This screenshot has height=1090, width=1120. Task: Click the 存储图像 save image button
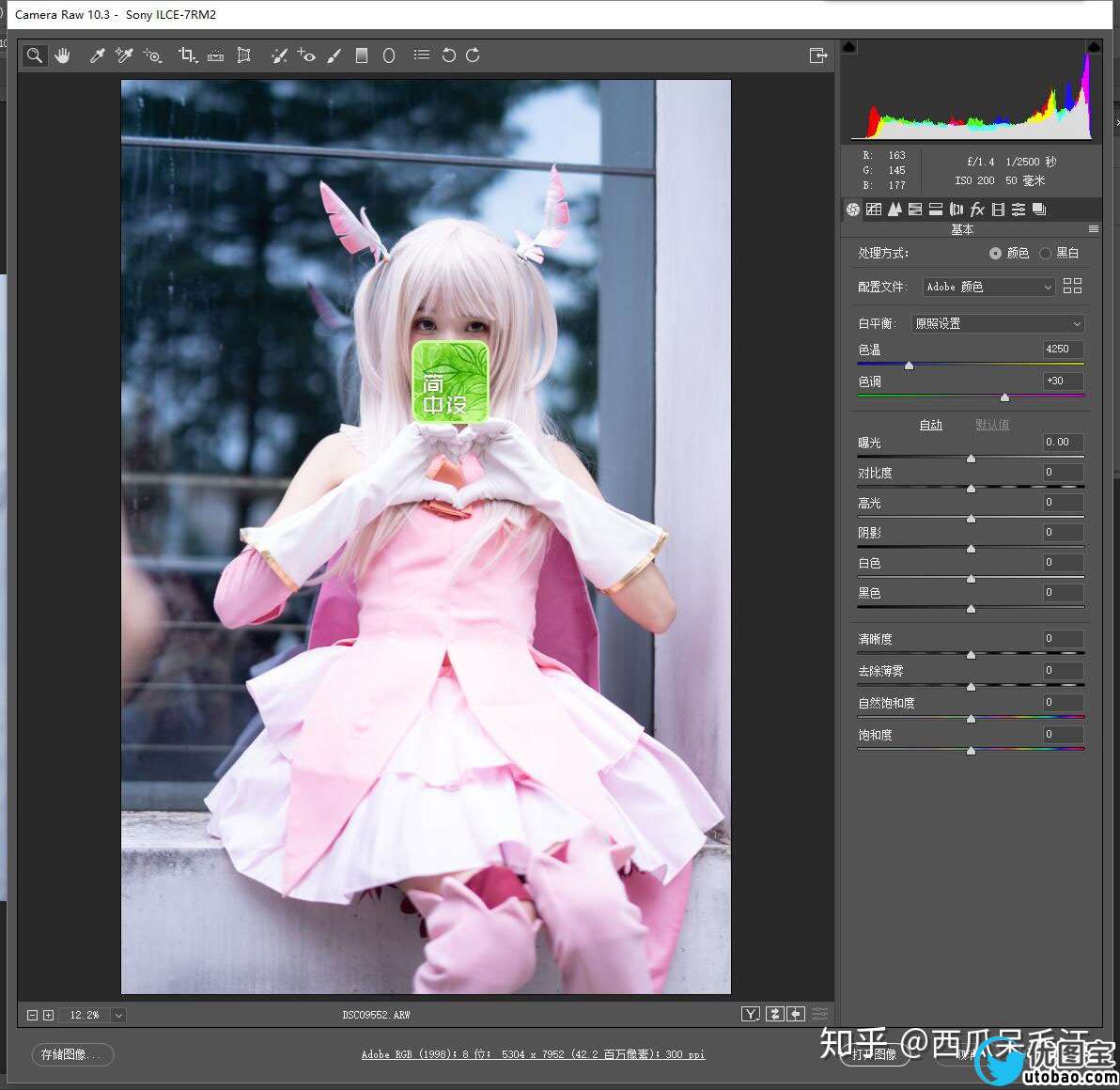tap(72, 1054)
